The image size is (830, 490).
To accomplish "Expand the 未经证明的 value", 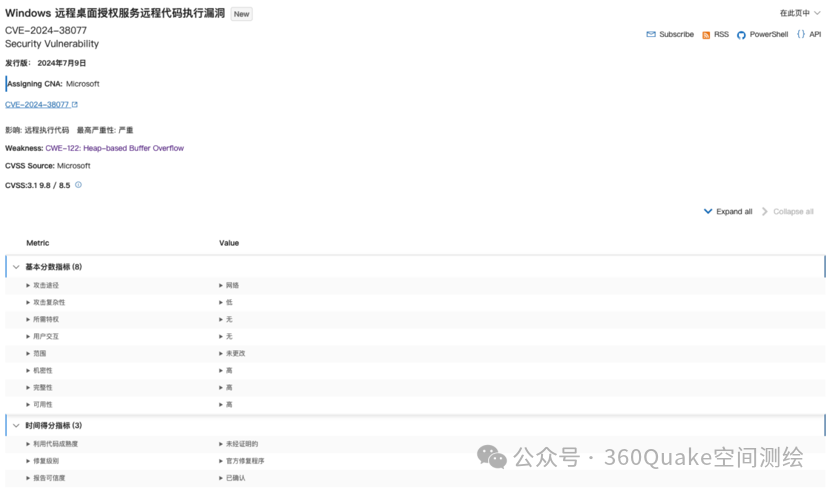I will tap(238, 444).
